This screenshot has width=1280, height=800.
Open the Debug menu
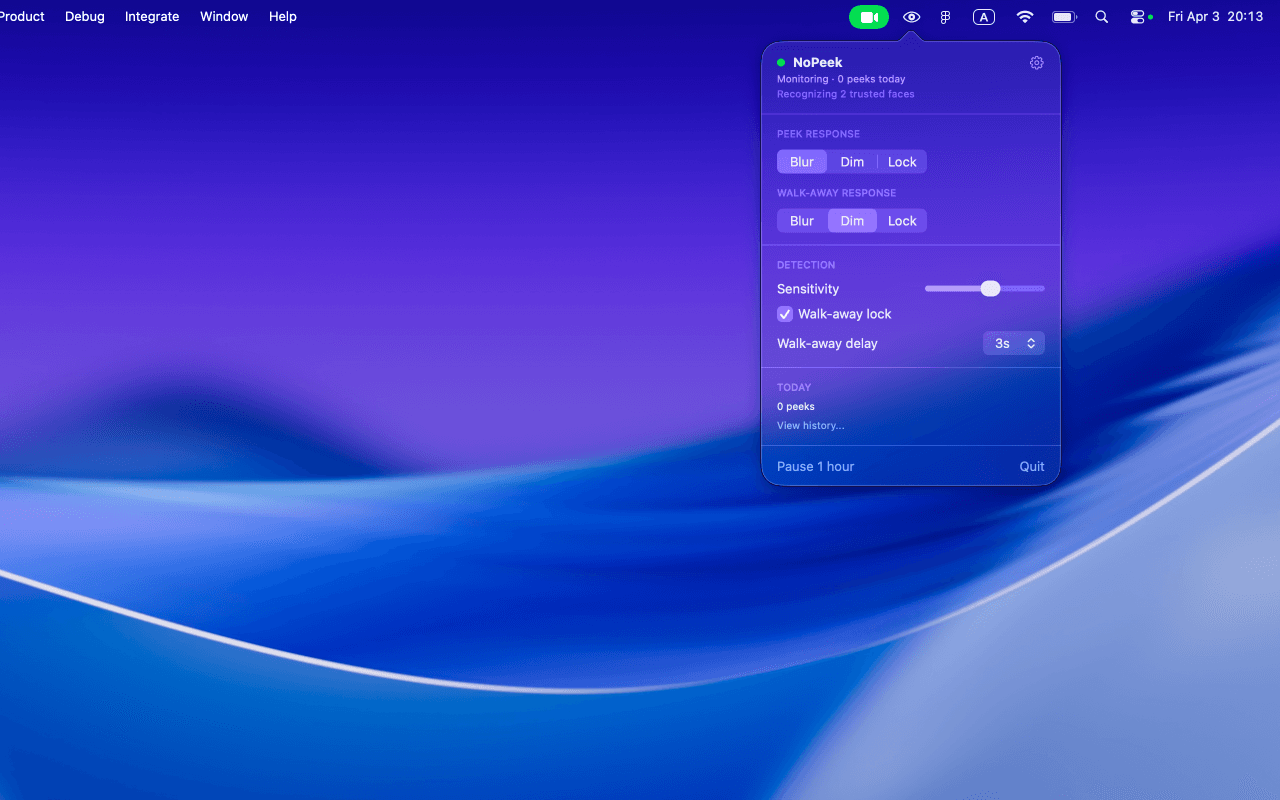click(x=84, y=16)
